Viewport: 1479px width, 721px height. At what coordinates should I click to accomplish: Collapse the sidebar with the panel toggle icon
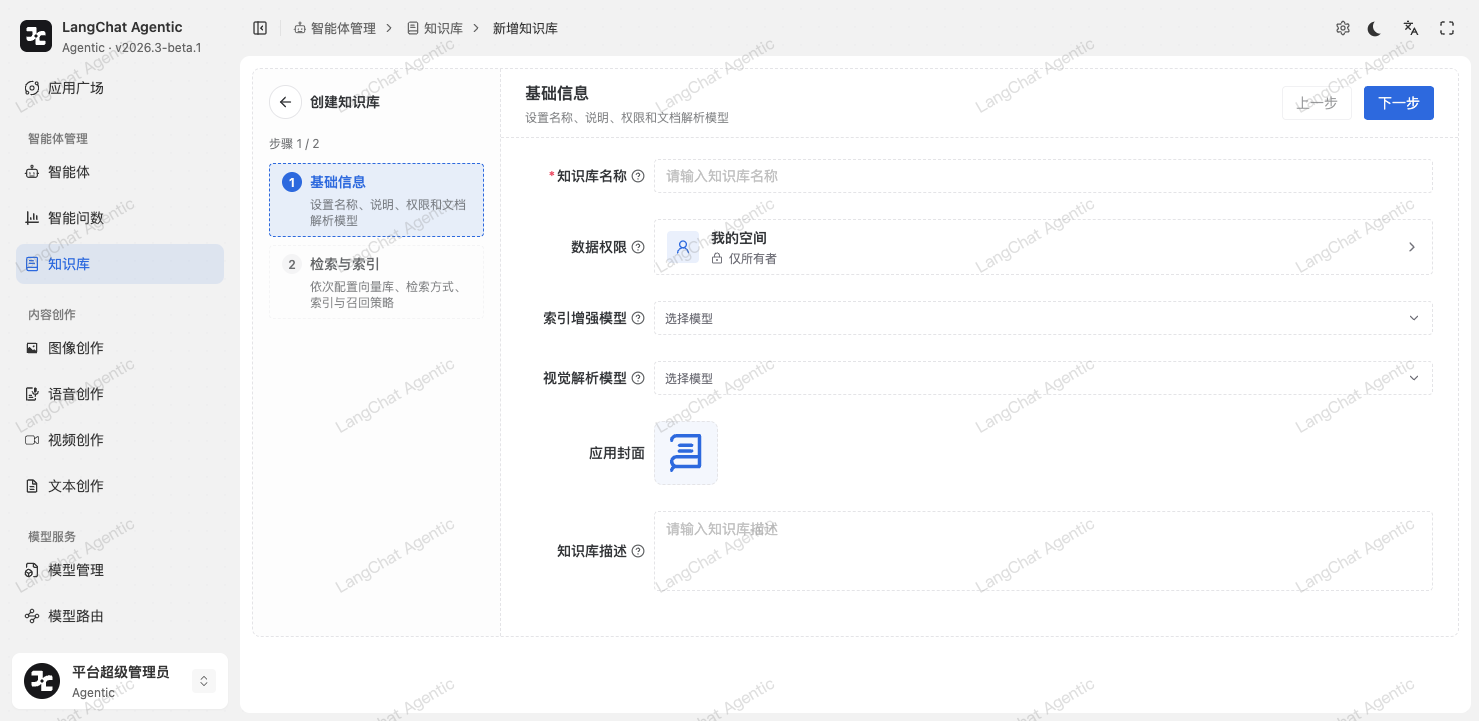(260, 28)
